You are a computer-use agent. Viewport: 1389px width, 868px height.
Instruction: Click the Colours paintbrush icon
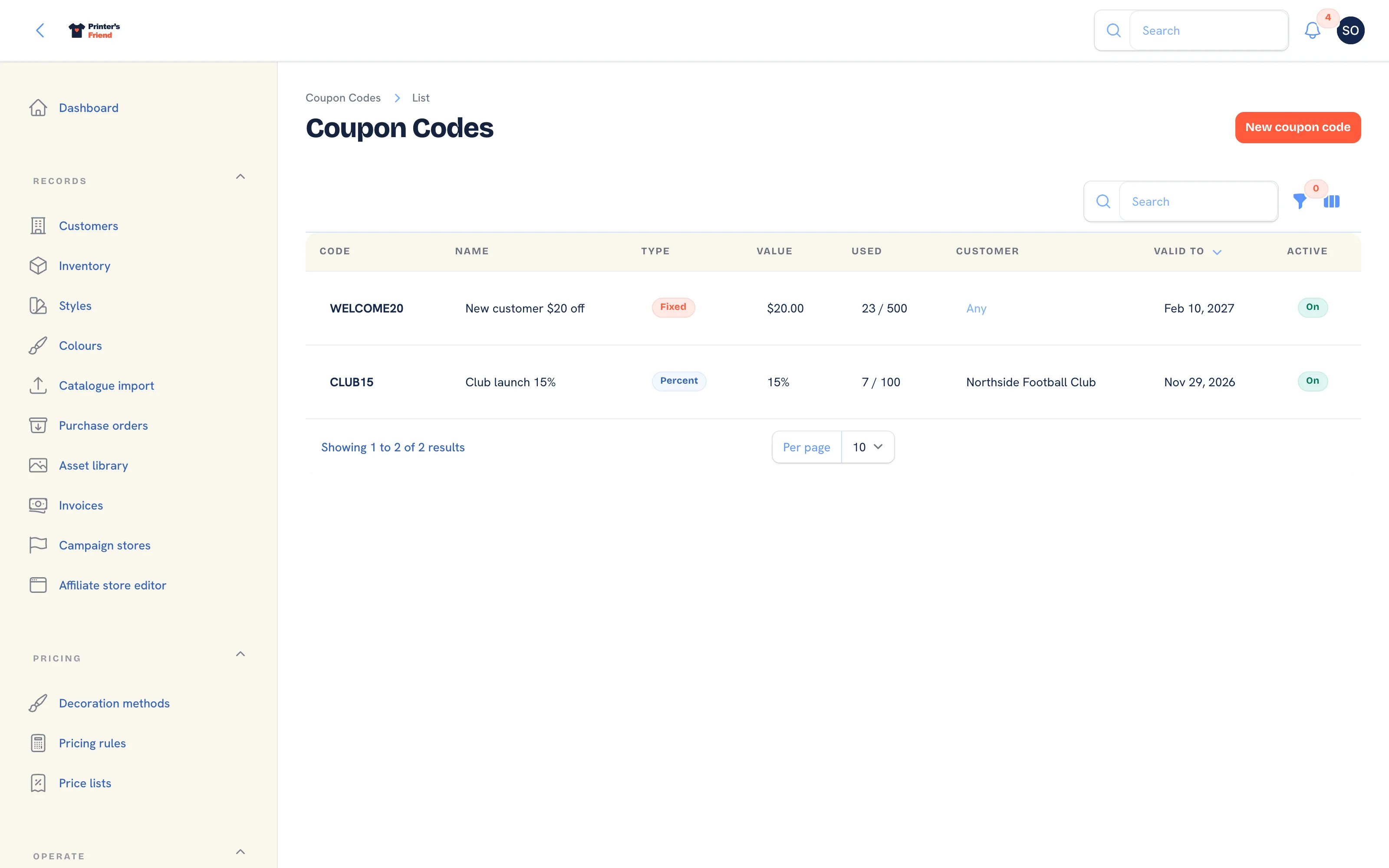click(38, 345)
